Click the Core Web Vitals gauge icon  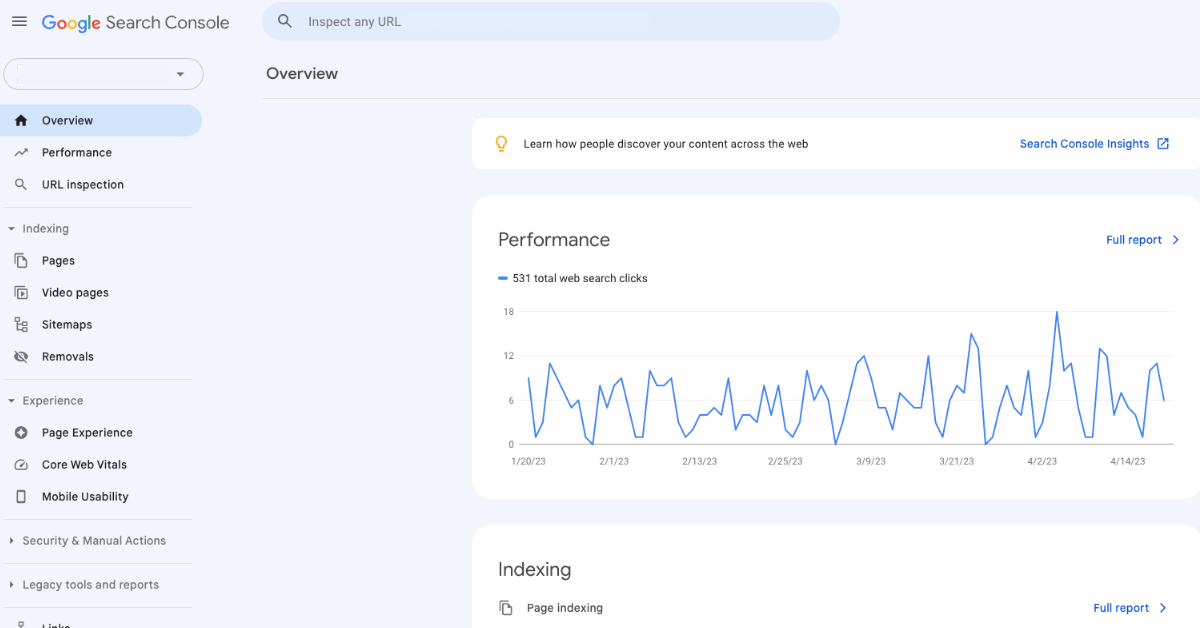pyautogui.click(x=21, y=465)
